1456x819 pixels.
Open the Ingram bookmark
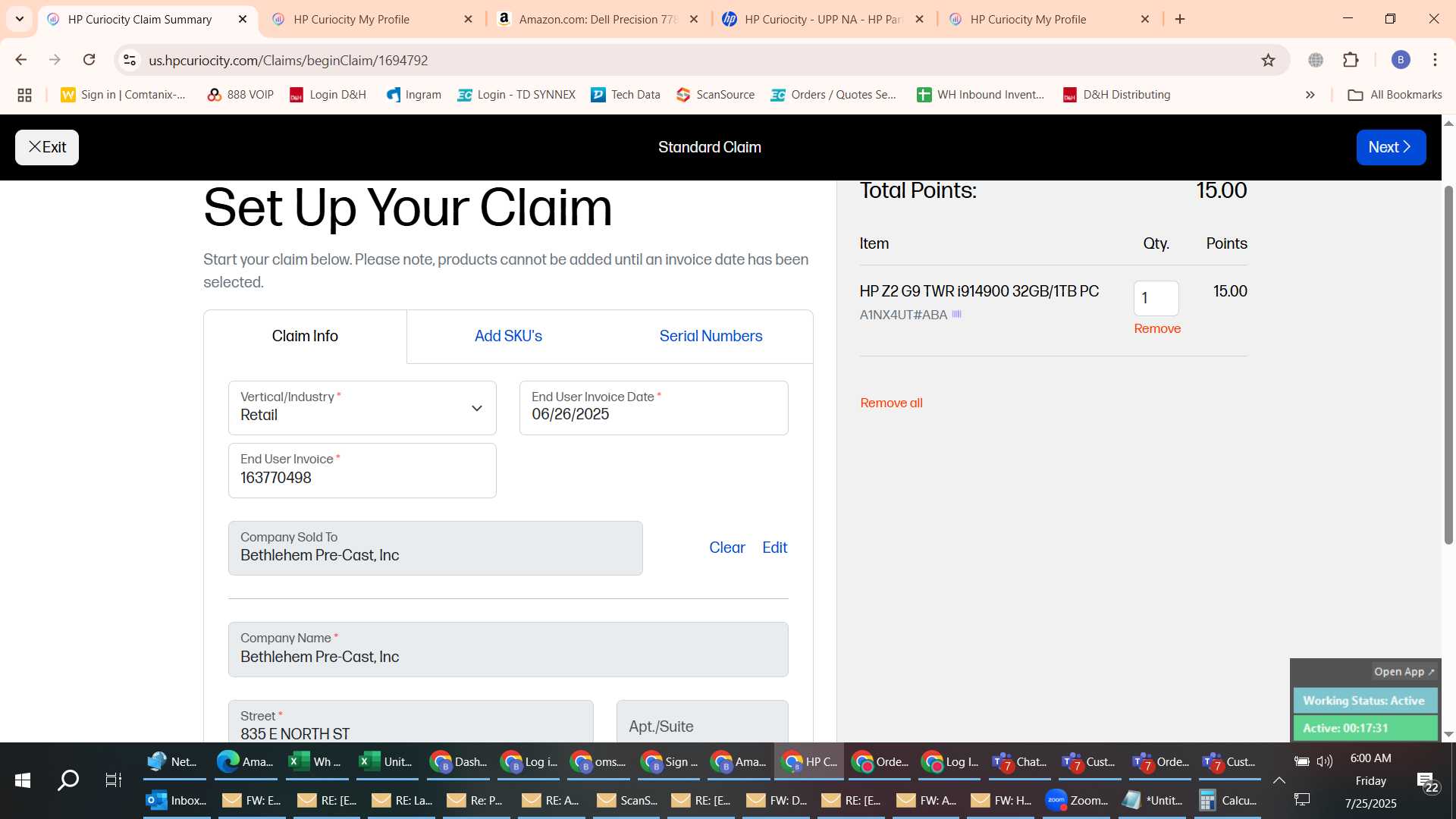(413, 95)
